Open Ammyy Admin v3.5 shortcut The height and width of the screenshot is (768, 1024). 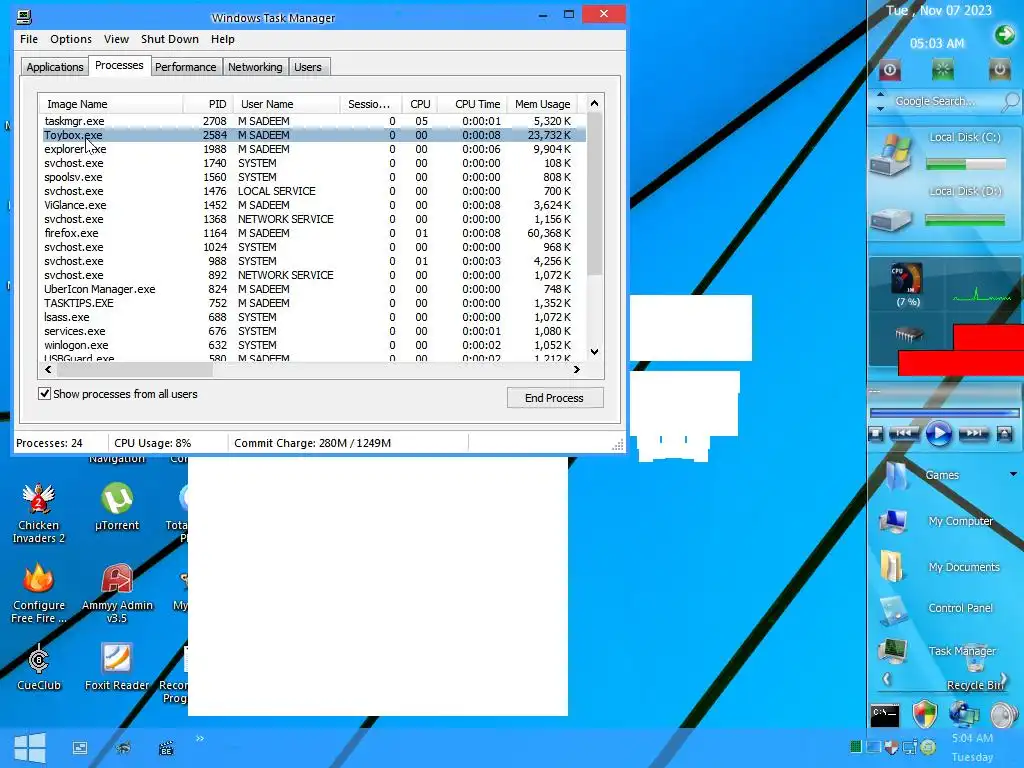point(117,594)
